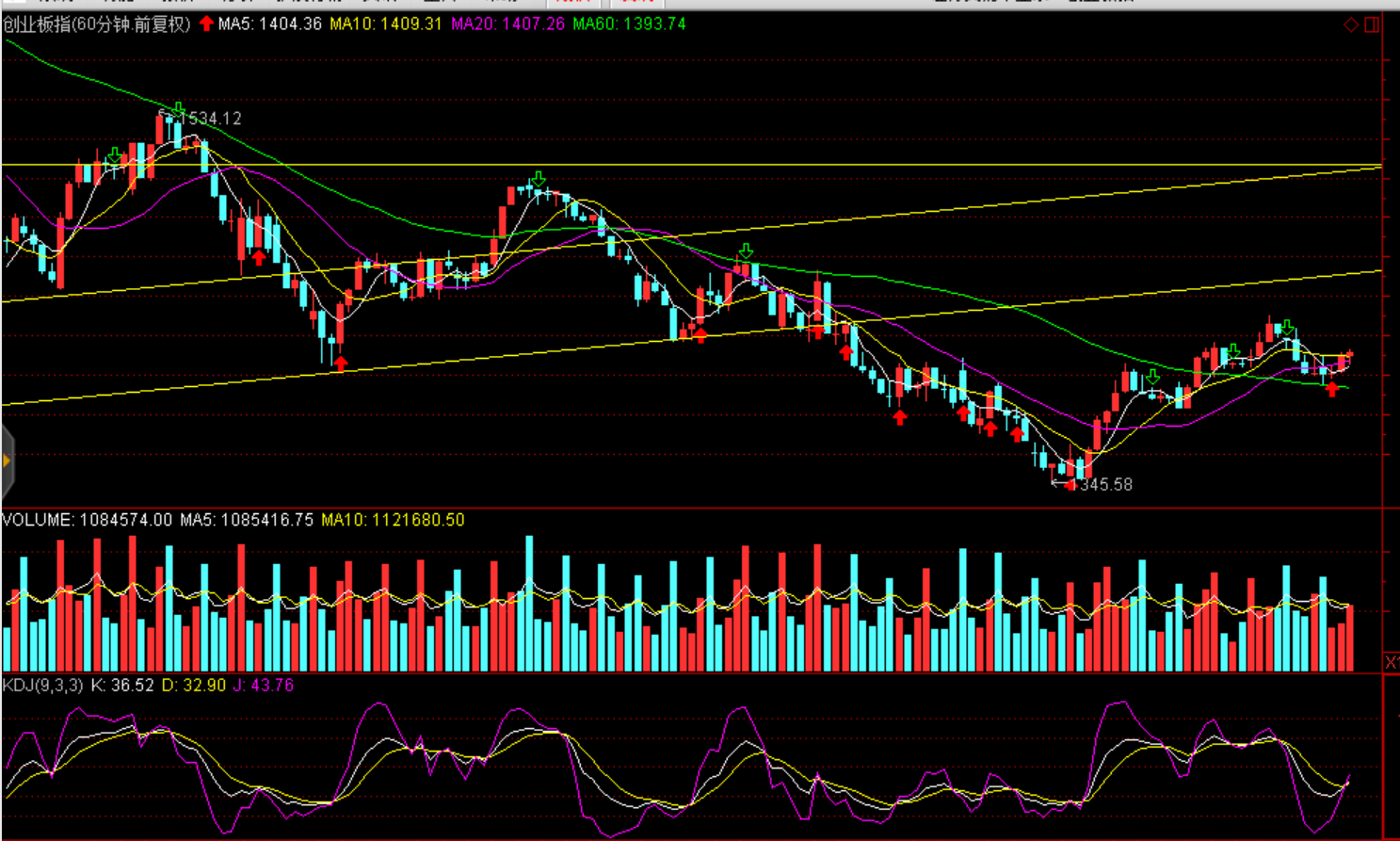Click the 1534.12 high price marker

pos(213,119)
